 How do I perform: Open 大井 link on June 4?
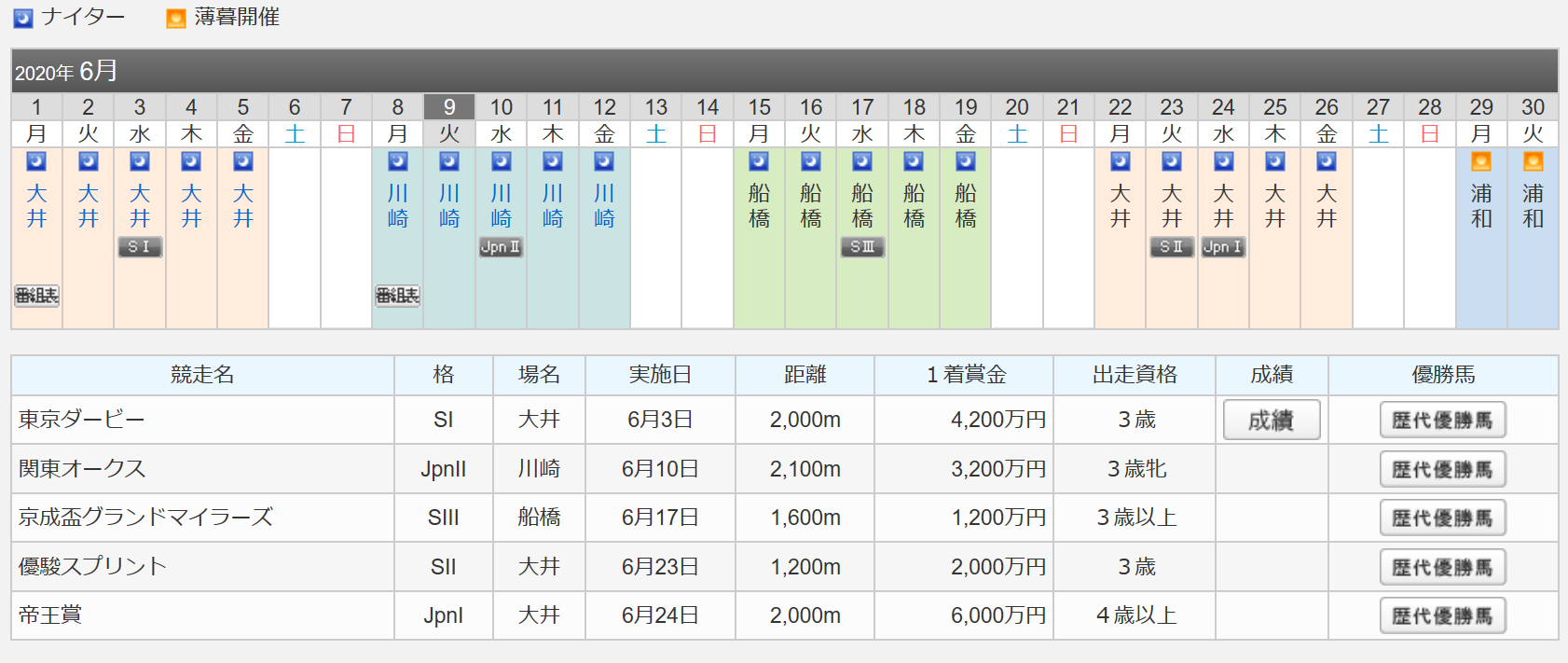pos(191,206)
